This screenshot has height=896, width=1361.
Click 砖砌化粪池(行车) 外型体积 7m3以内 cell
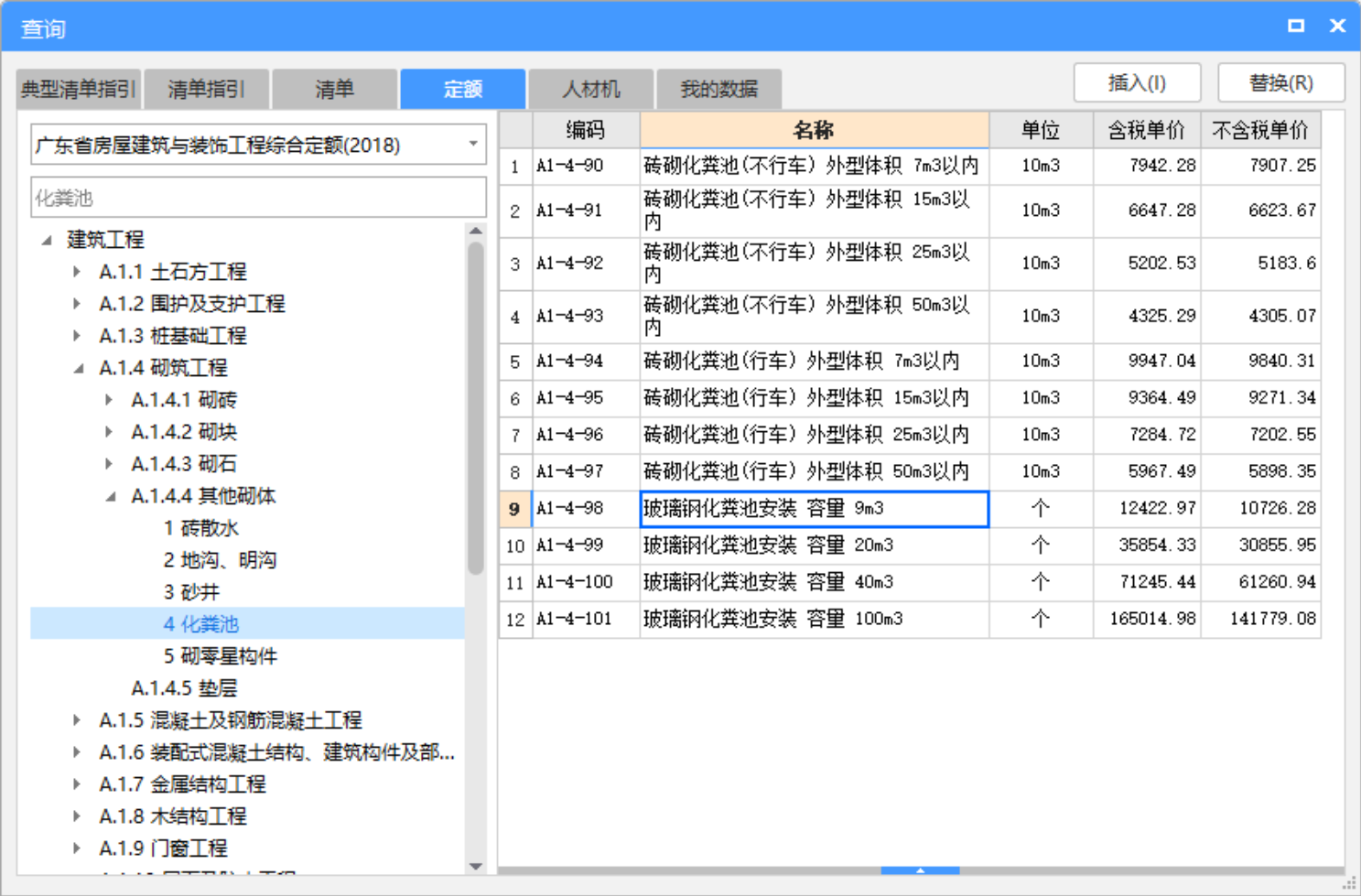(x=815, y=362)
